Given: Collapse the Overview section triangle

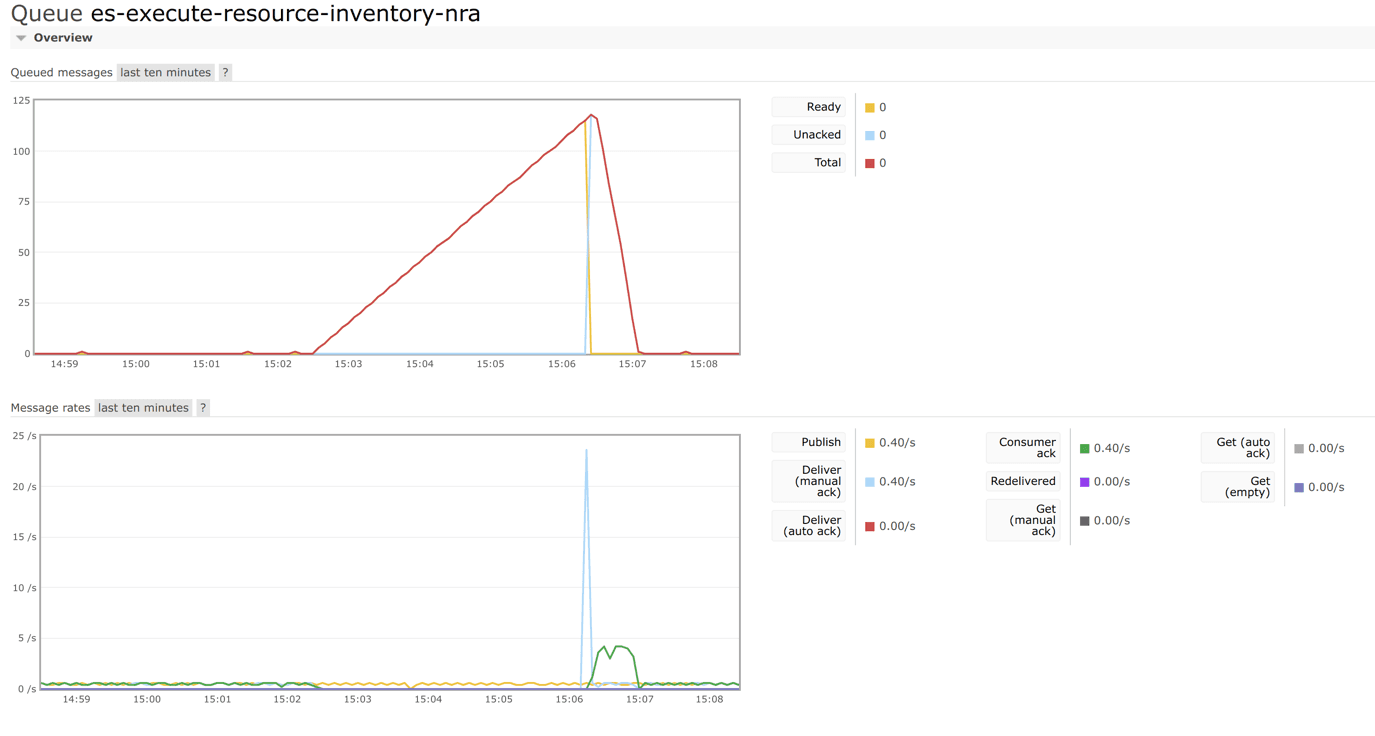Looking at the screenshot, I should pyautogui.click(x=21, y=38).
